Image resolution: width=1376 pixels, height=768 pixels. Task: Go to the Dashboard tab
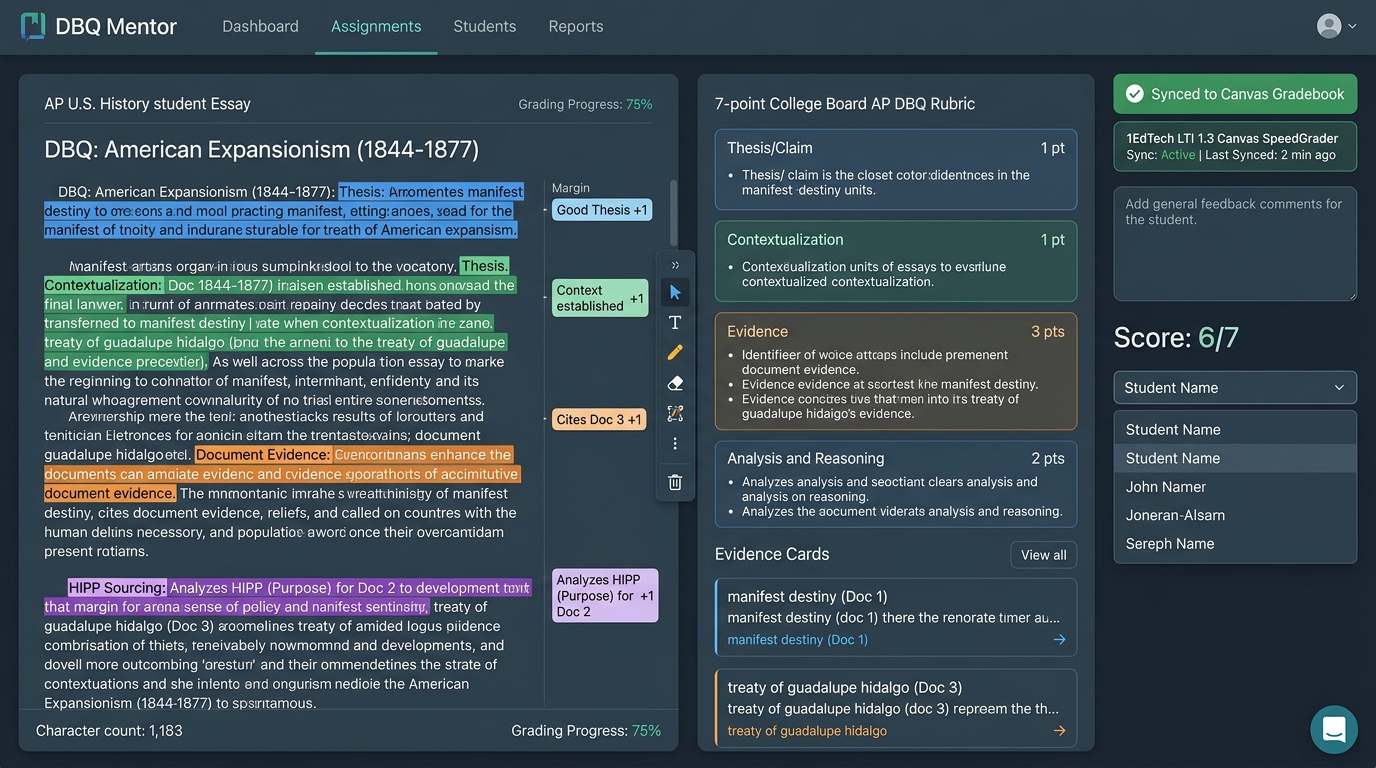click(260, 27)
